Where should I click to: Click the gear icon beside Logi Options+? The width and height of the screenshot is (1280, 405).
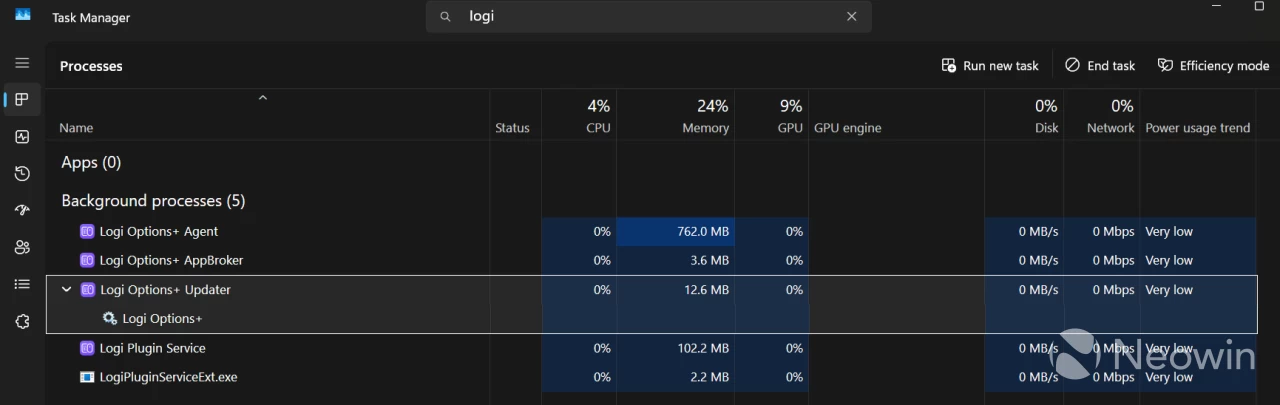coord(110,319)
